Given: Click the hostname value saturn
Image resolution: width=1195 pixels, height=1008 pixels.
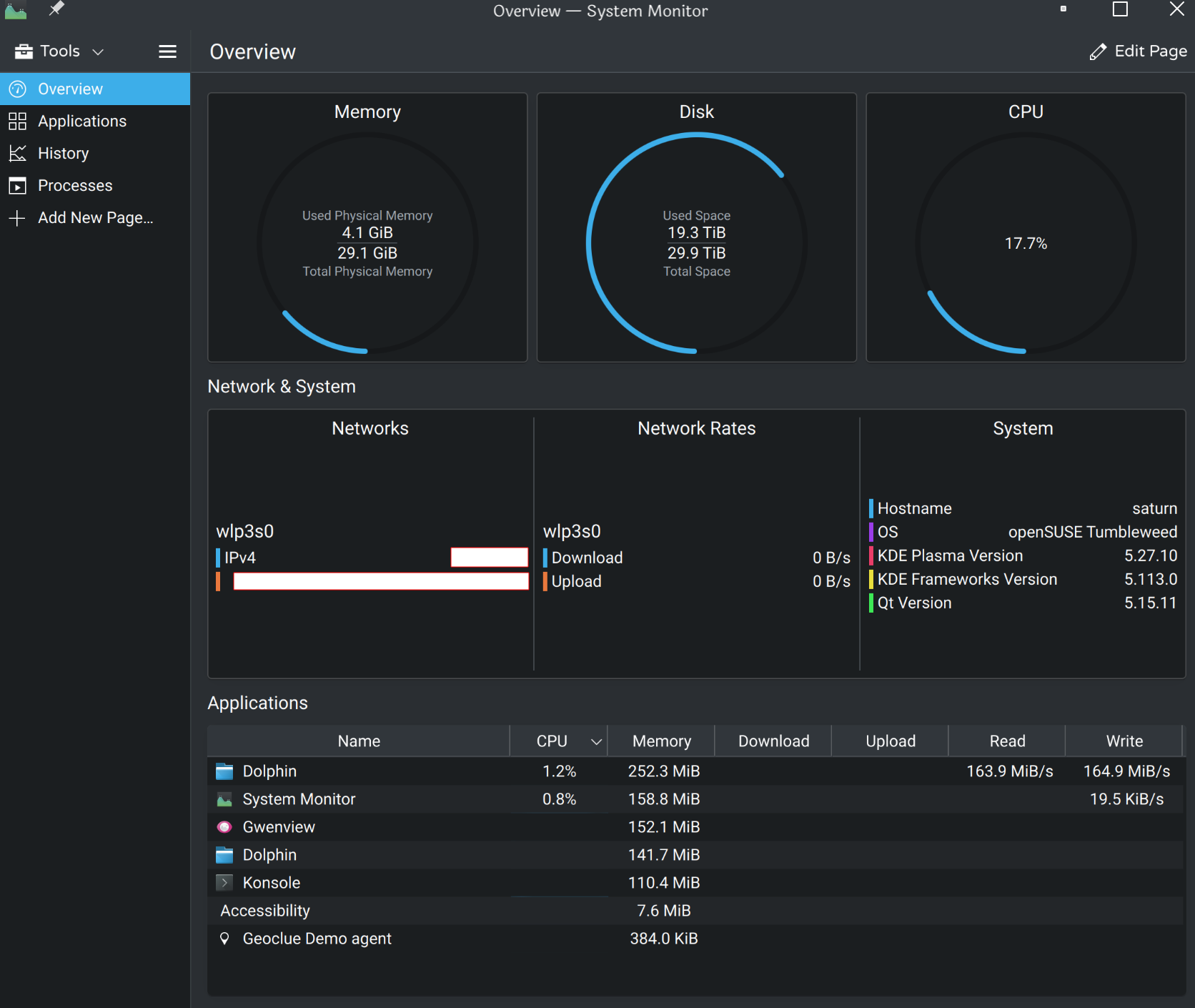Looking at the screenshot, I should pos(1154,508).
